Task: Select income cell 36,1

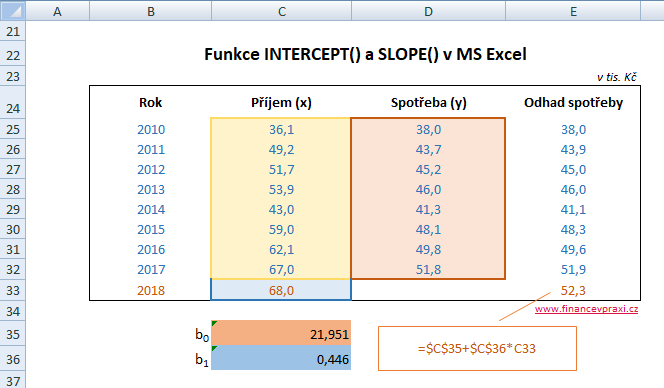Action: tap(281, 129)
